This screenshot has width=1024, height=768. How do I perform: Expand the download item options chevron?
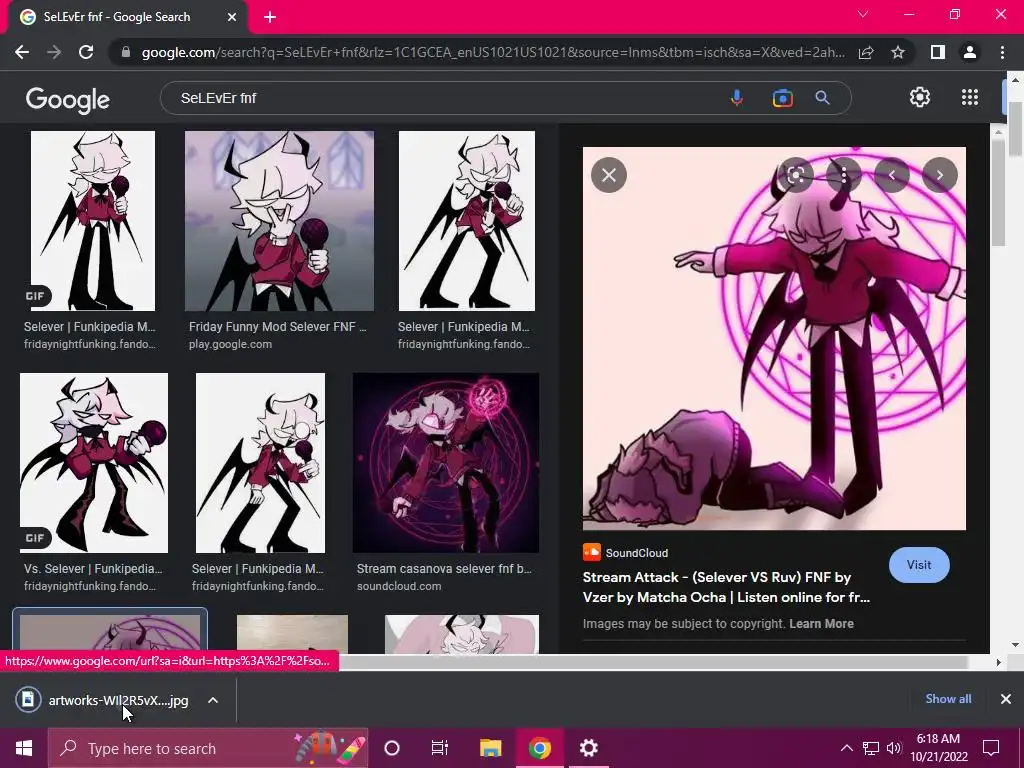[x=213, y=700]
